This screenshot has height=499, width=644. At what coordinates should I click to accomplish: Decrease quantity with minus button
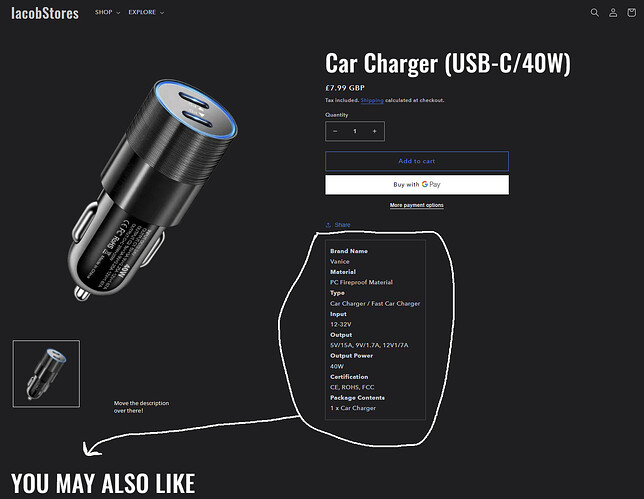[x=335, y=131]
